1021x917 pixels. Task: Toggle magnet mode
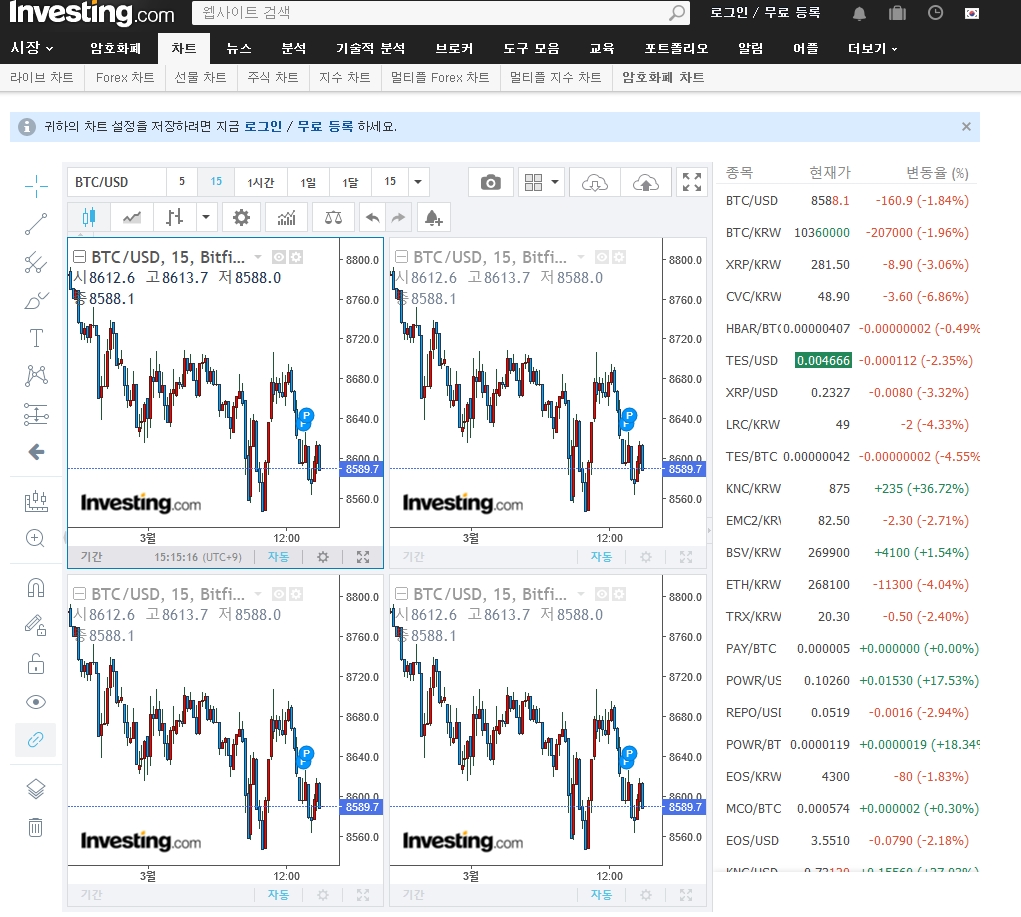[x=36, y=588]
